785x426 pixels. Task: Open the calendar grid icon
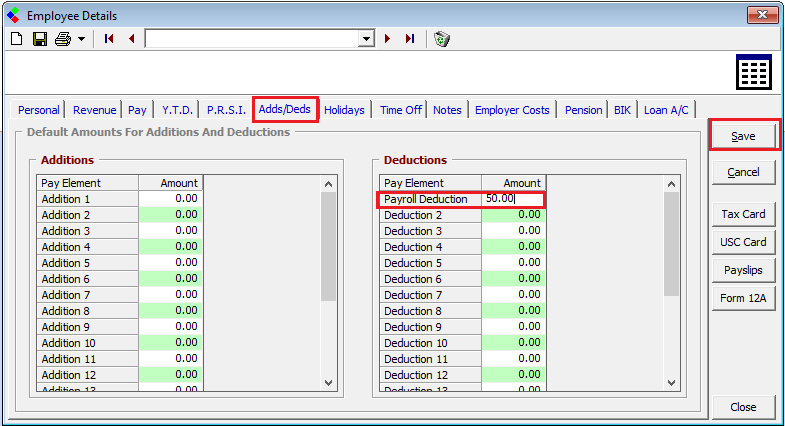[x=754, y=73]
